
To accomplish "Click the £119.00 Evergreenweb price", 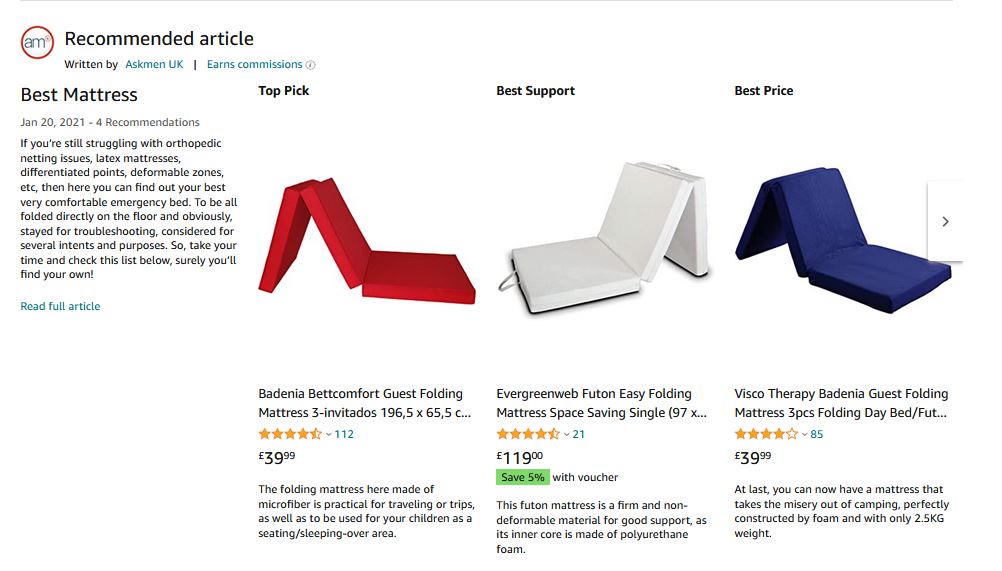I will pos(520,457).
